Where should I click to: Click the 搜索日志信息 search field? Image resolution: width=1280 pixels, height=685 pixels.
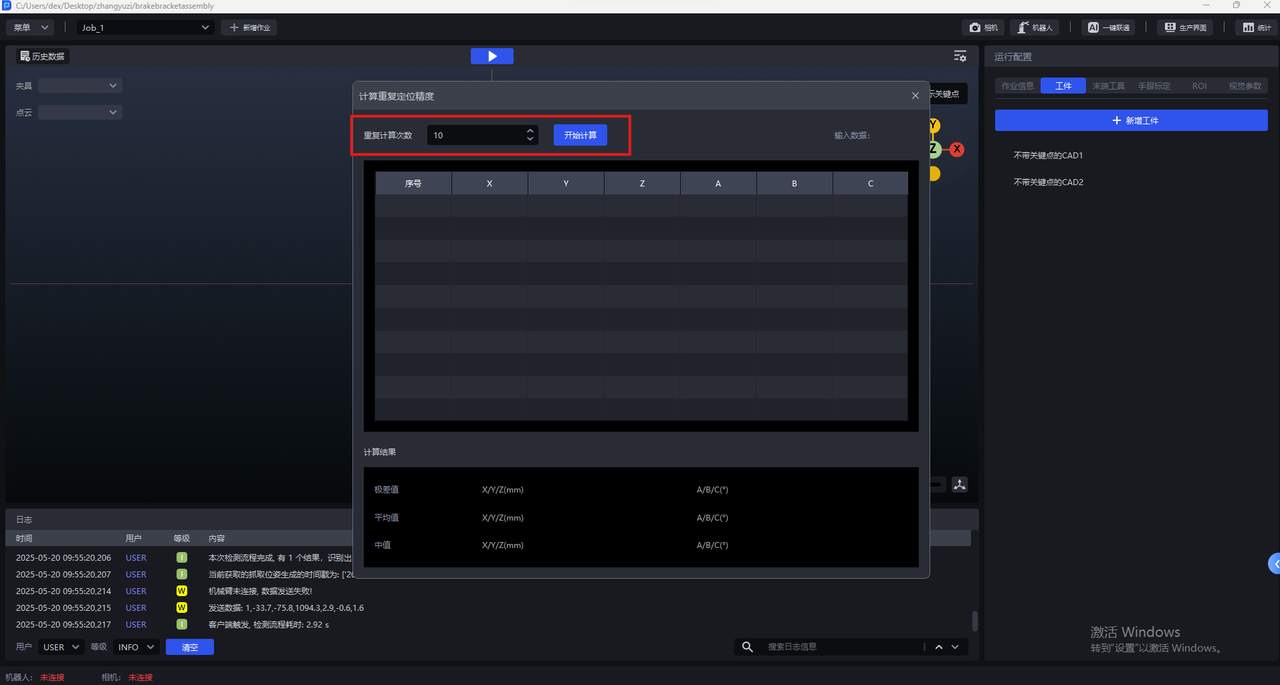pos(840,647)
